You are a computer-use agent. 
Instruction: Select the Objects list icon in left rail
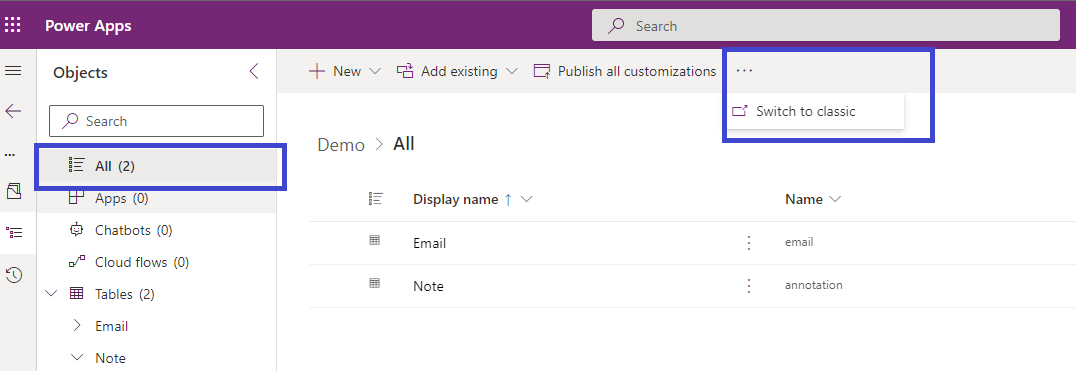click(13, 233)
